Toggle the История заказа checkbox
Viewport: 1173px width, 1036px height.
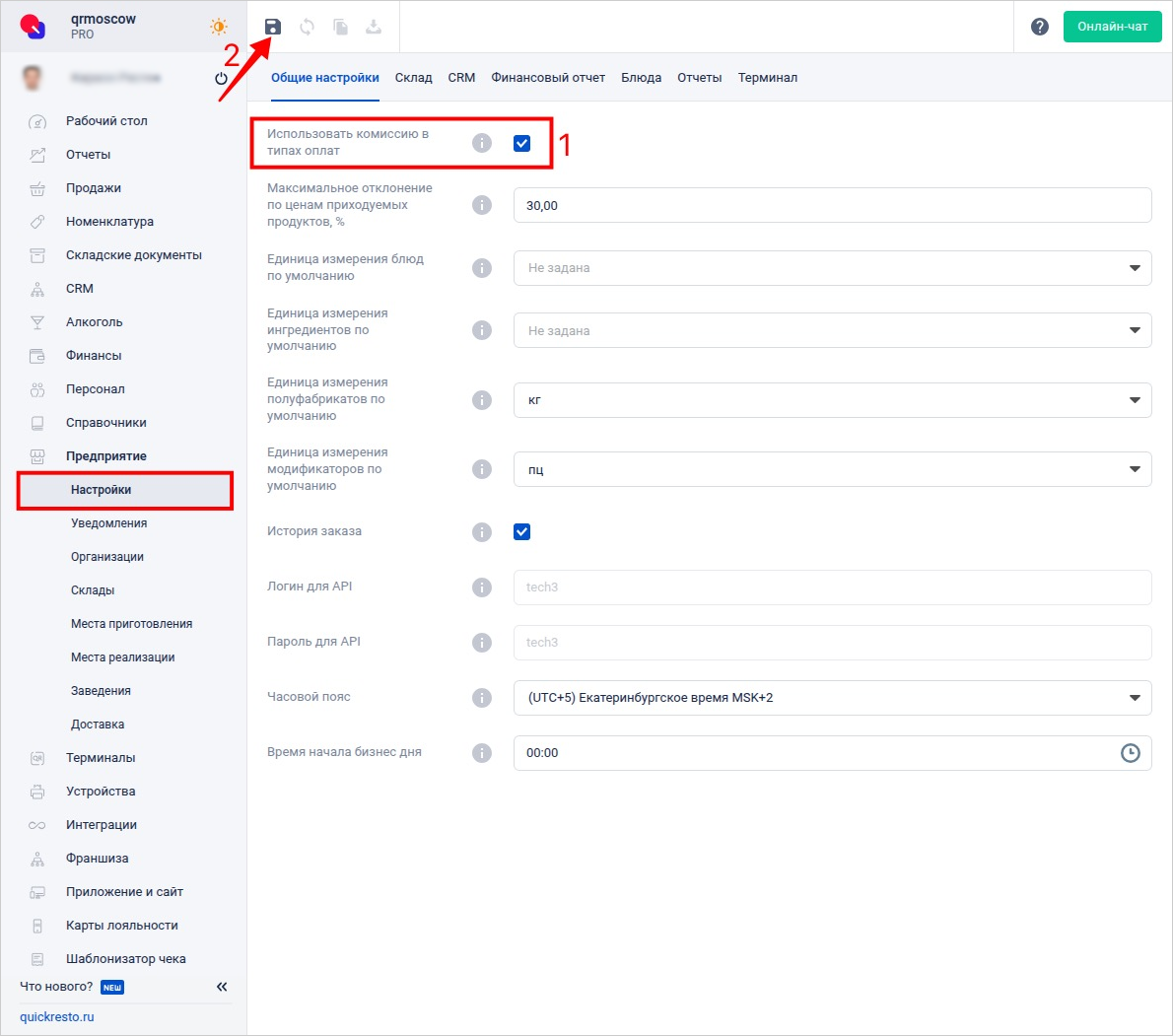521,532
